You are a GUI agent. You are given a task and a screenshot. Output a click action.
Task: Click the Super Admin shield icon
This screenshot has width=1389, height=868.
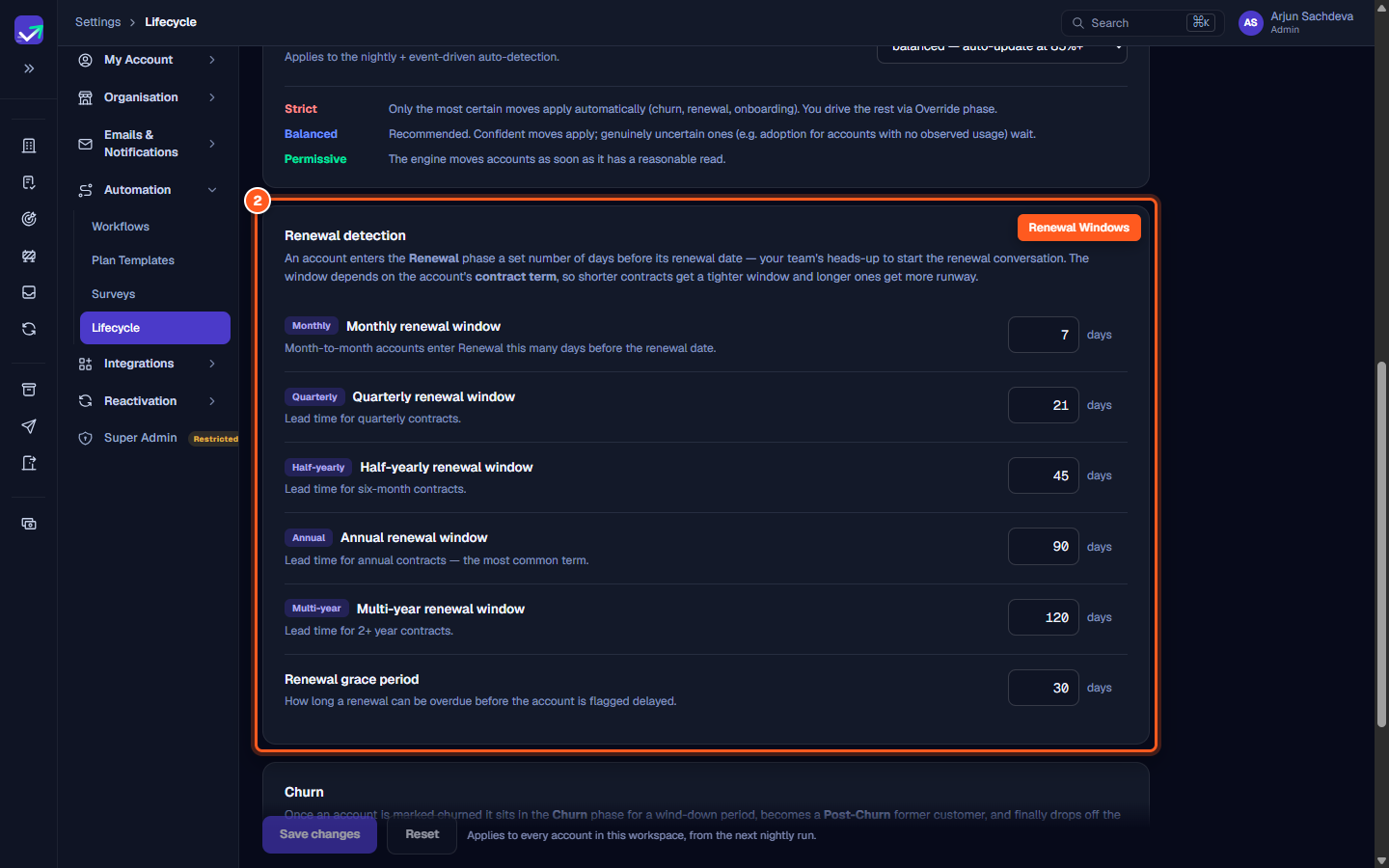[85, 438]
